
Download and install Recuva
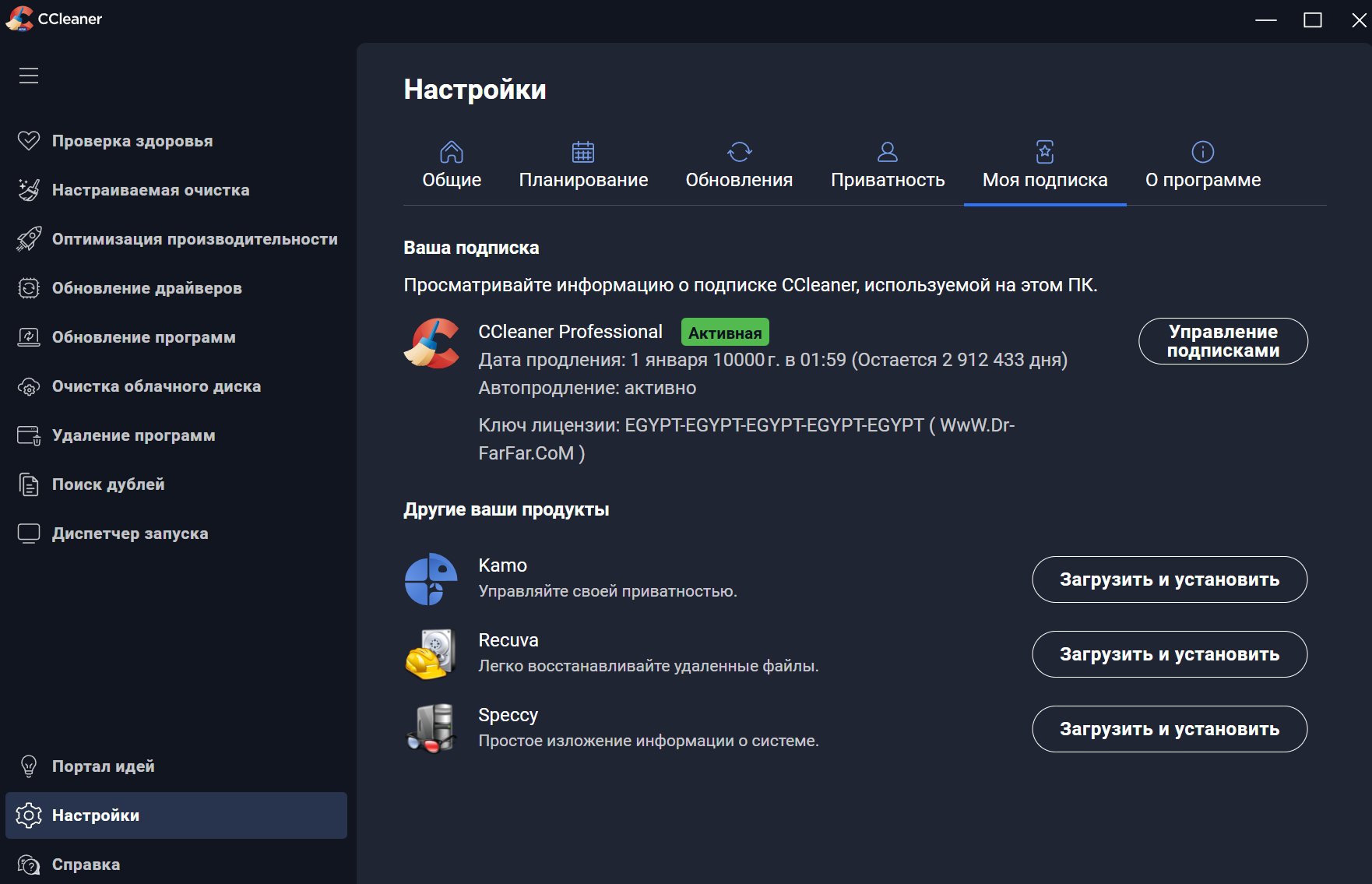click(x=1169, y=654)
